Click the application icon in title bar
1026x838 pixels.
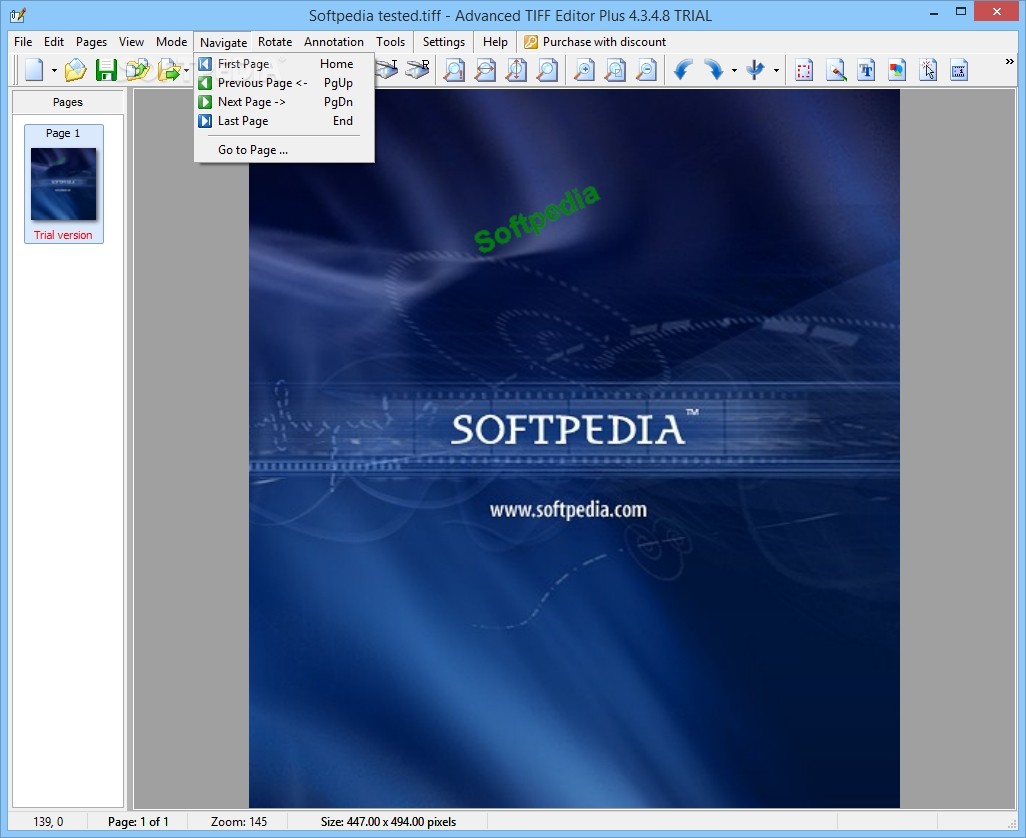pyautogui.click(x=18, y=14)
